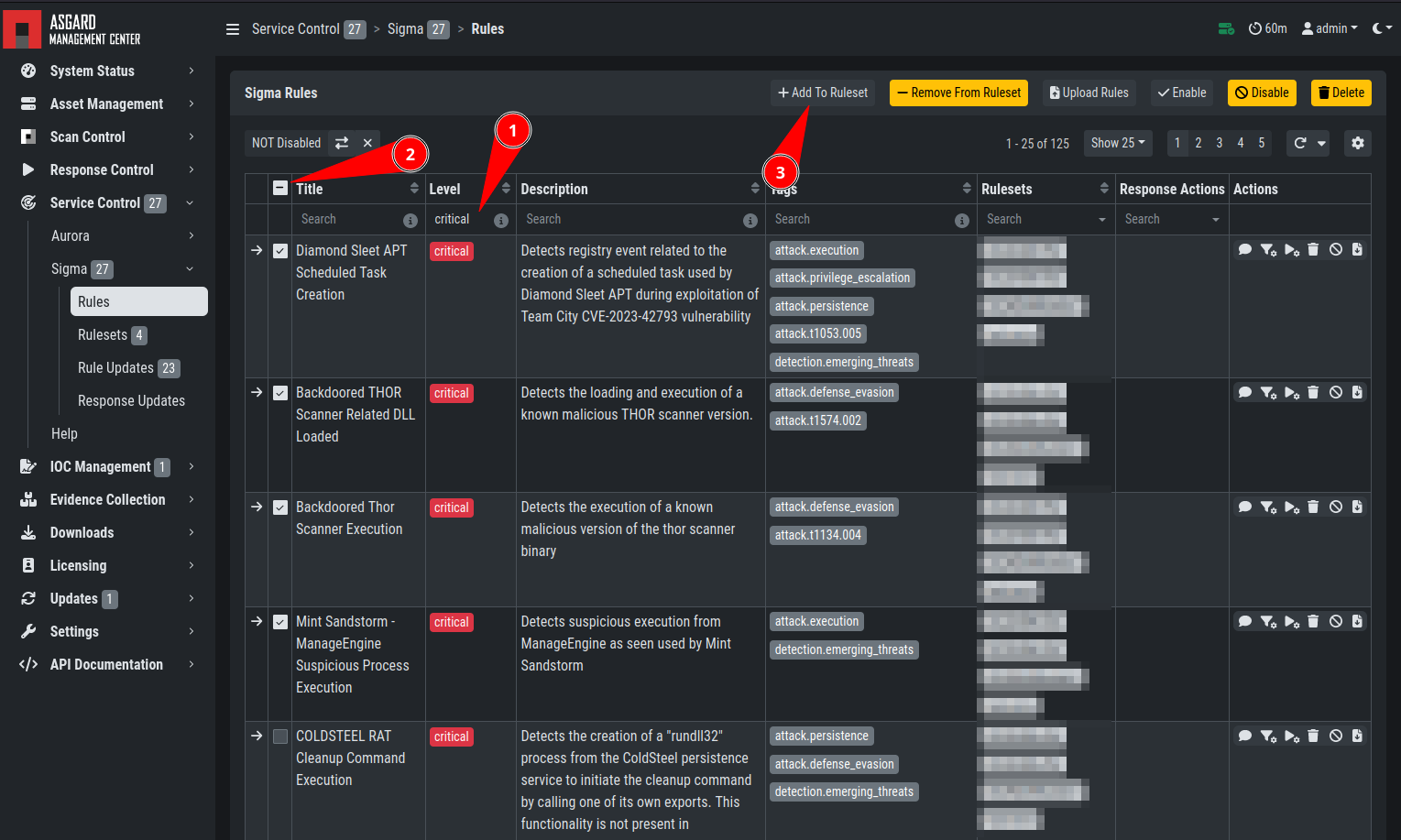Open row details arrow for Diamond Sleet APT rule
Image resolution: width=1401 pixels, height=840 pixels.
(257, 249)
